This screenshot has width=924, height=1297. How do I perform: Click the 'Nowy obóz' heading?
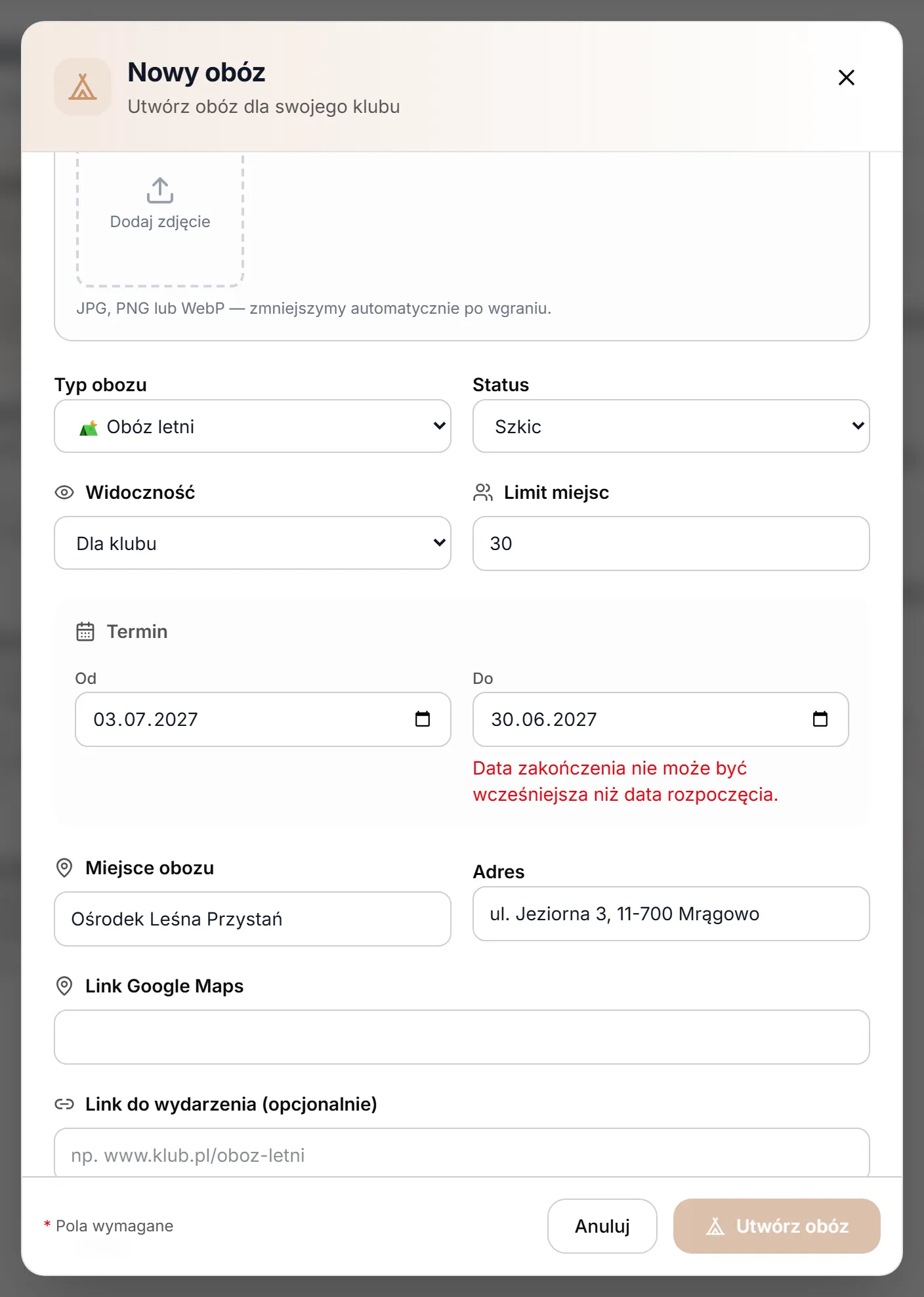[196, 72]
